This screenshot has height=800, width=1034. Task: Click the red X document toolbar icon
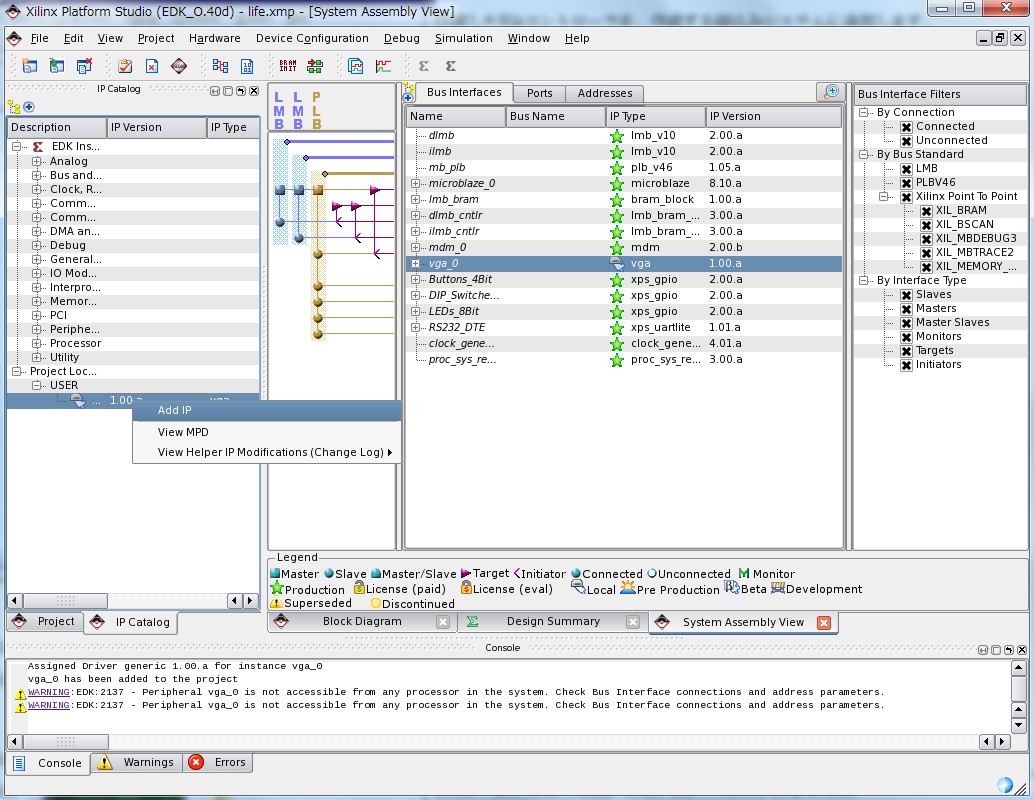(x=152, y=66)
